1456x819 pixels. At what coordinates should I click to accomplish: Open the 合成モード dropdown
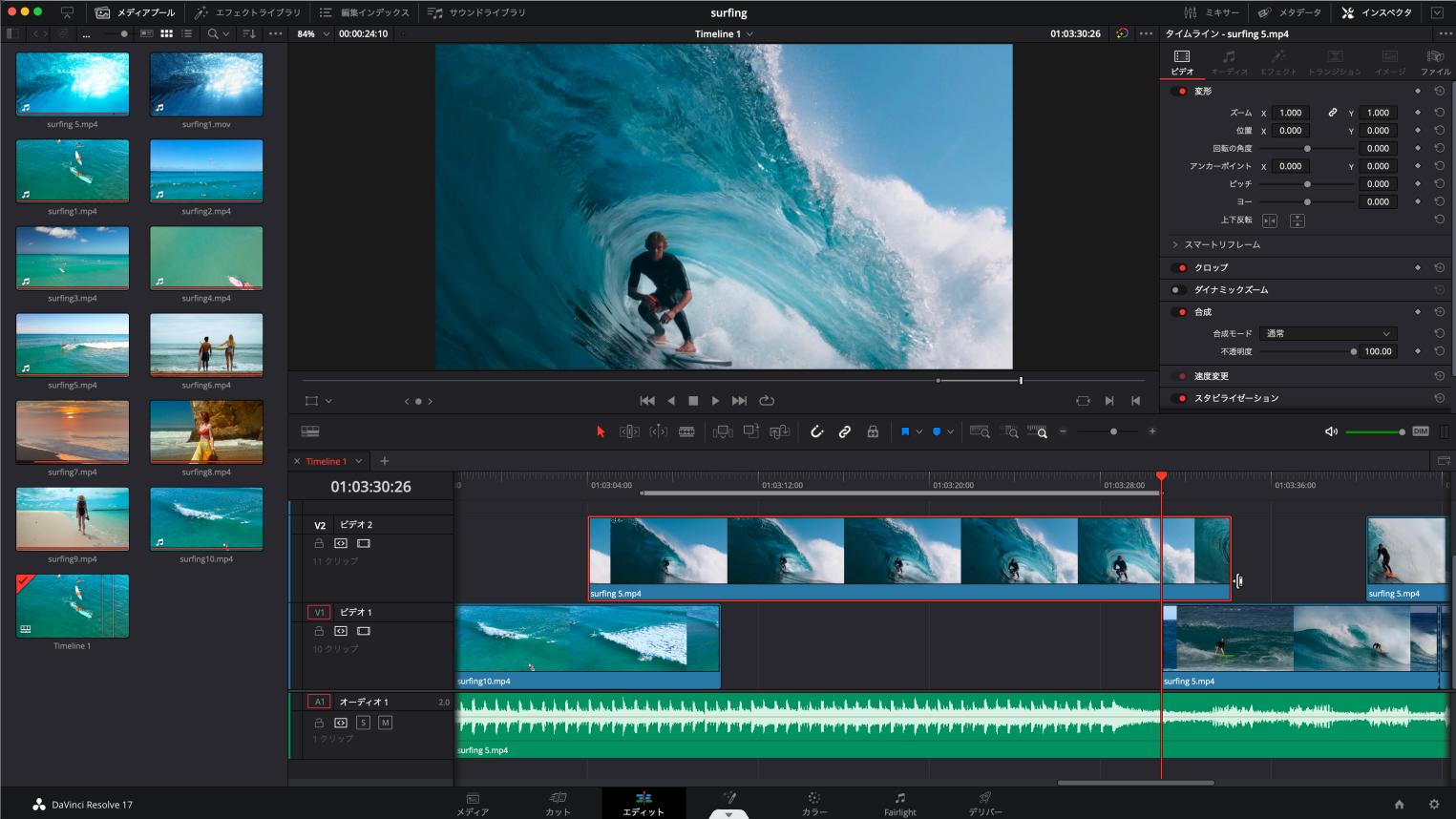[x=1328, y=333]
